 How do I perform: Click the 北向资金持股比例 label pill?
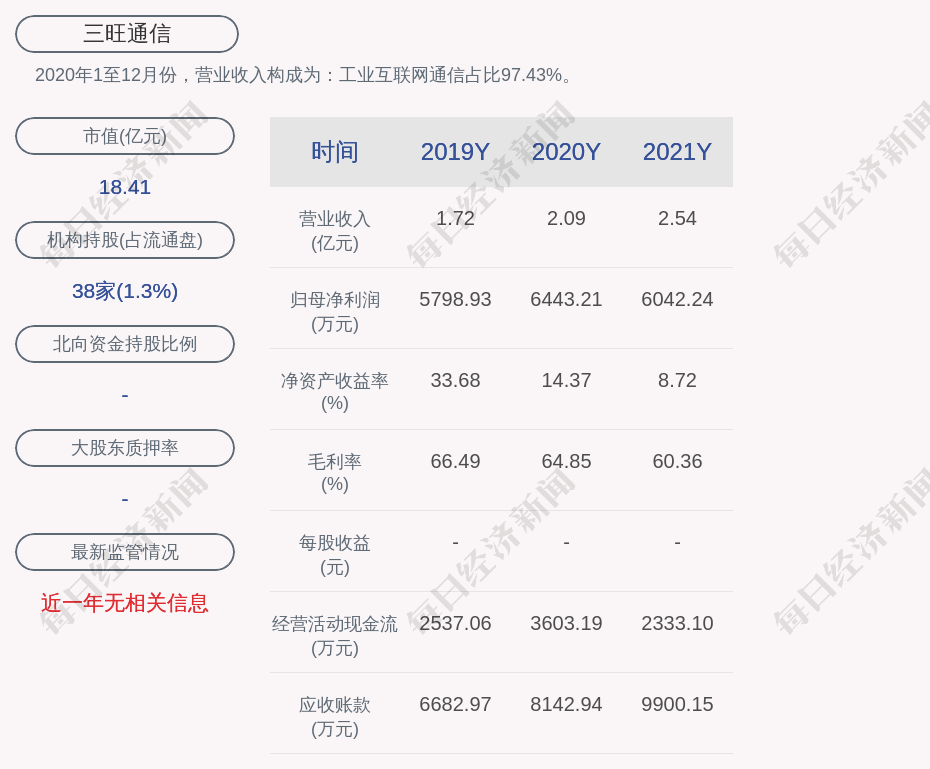click(125, 344)
